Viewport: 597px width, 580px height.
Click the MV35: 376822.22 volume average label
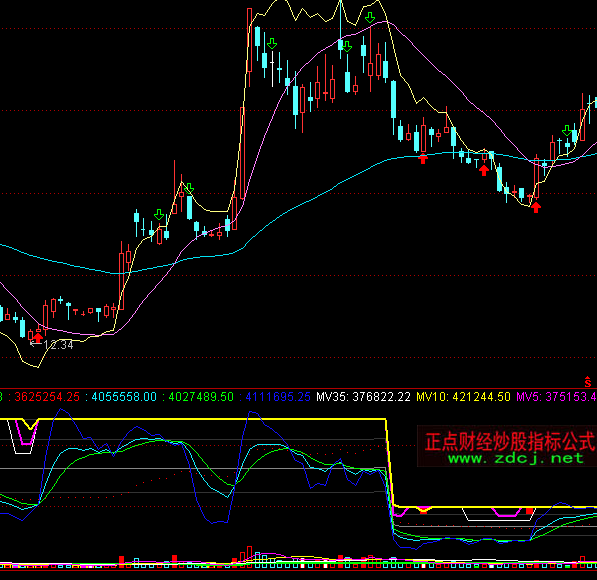(x=364, y=397)
